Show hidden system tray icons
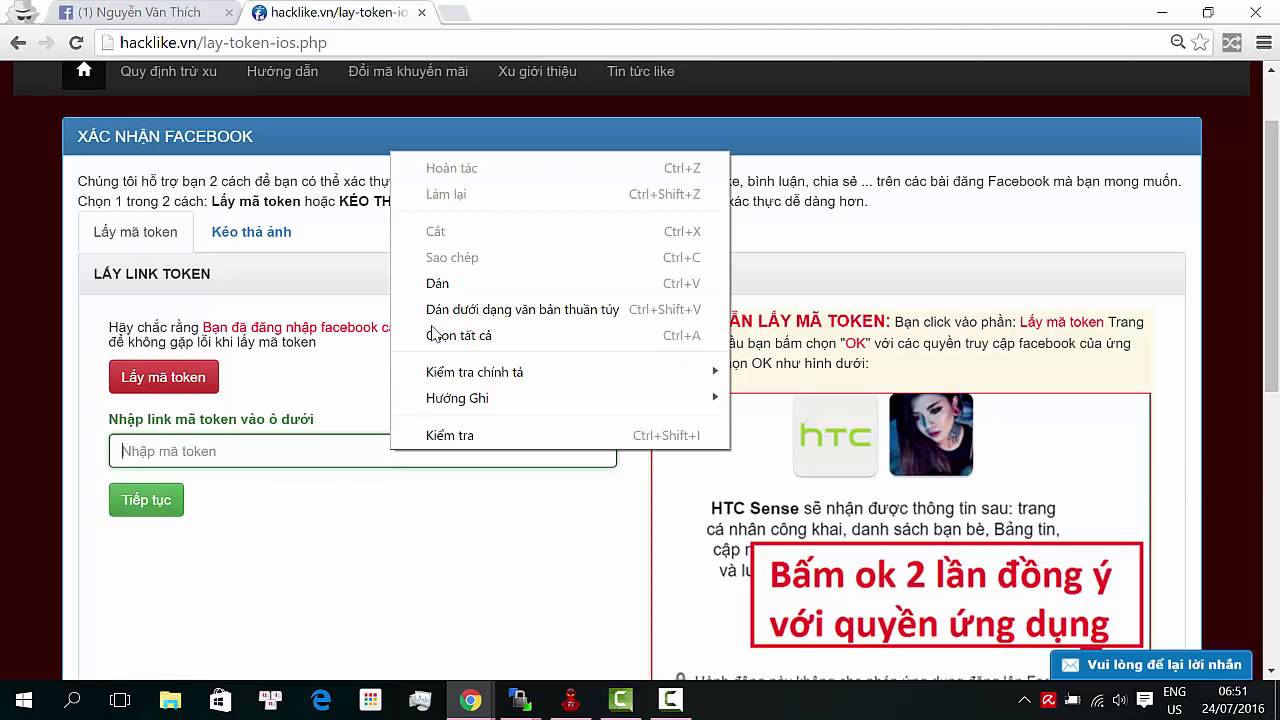This screenshot has width=1280, height=720. [x=1025, y=700]
